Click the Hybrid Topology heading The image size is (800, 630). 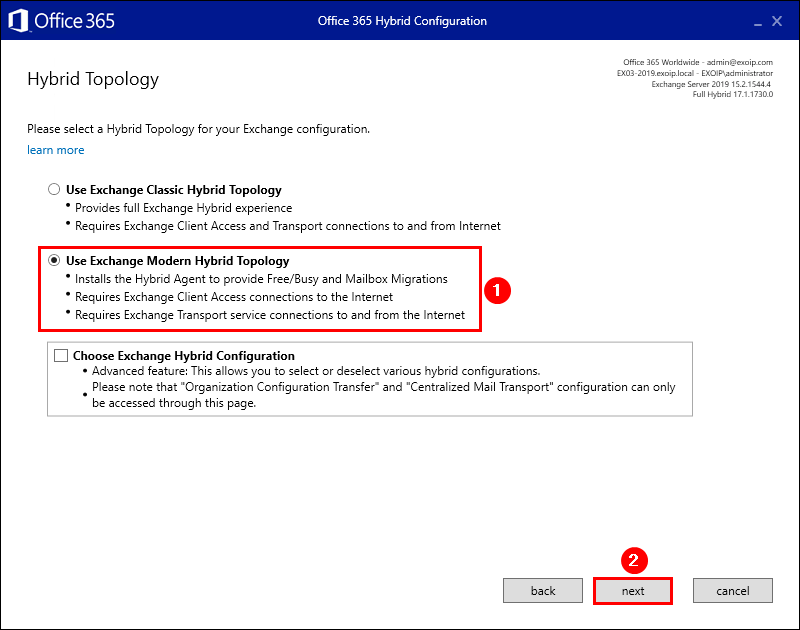[x=93, y=79]
